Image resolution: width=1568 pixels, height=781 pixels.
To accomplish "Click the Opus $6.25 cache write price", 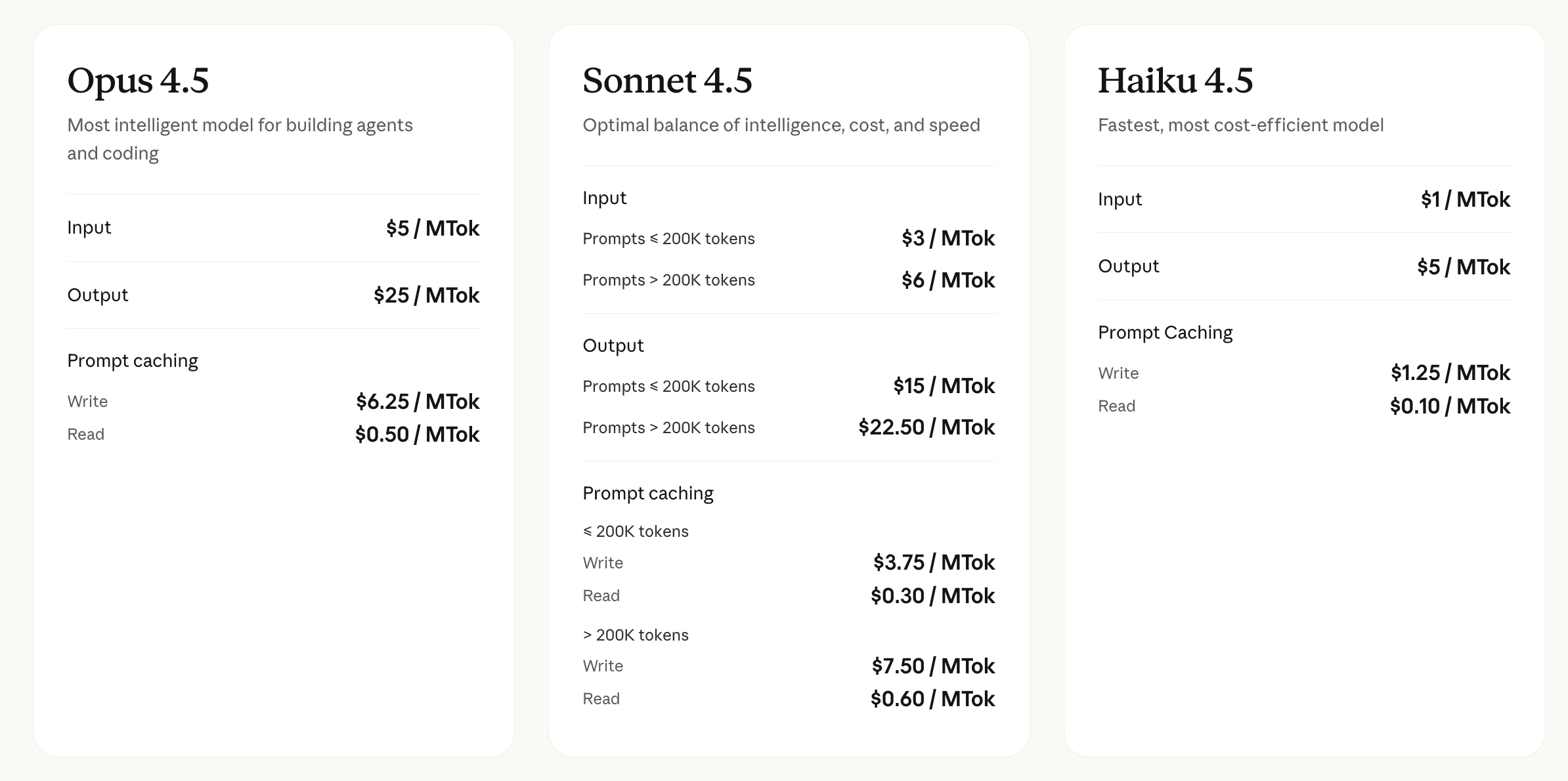I will 418,402.
